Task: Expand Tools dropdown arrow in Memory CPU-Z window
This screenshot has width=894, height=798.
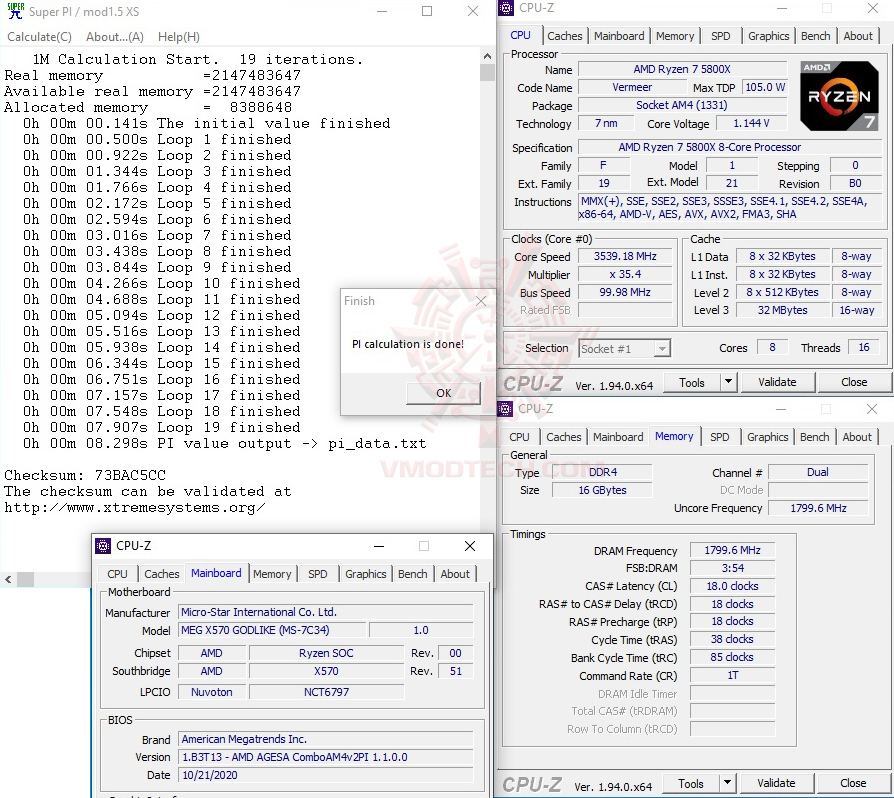Action: 727,783
